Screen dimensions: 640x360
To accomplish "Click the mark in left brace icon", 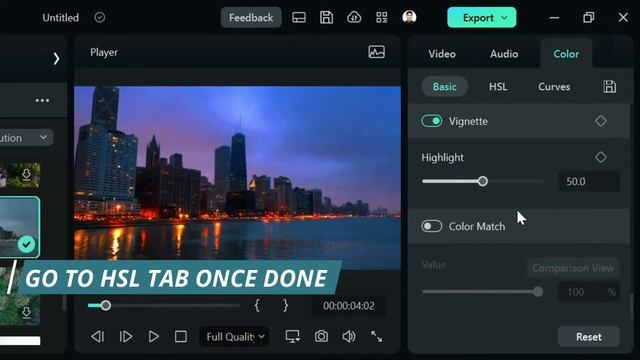I will (x=257, y=305).
